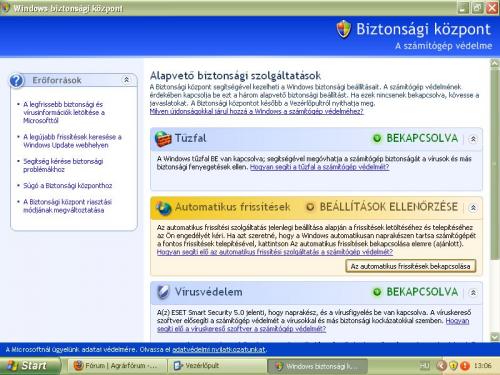Screen dimensions: 500x375
Task: Click the green status light beside Vírusvédelem BEKAPCSOLVA
Action: (377, 292)
